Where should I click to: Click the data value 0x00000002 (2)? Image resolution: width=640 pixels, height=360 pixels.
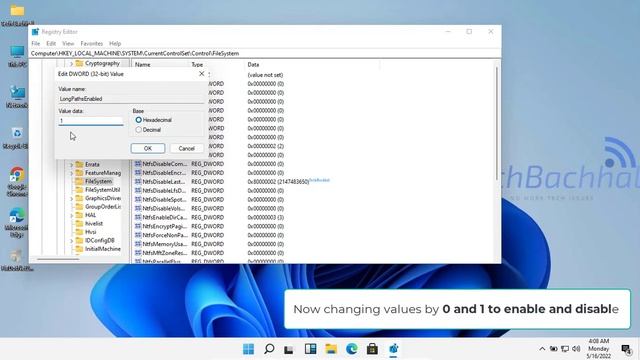click(x=266, y=146)
